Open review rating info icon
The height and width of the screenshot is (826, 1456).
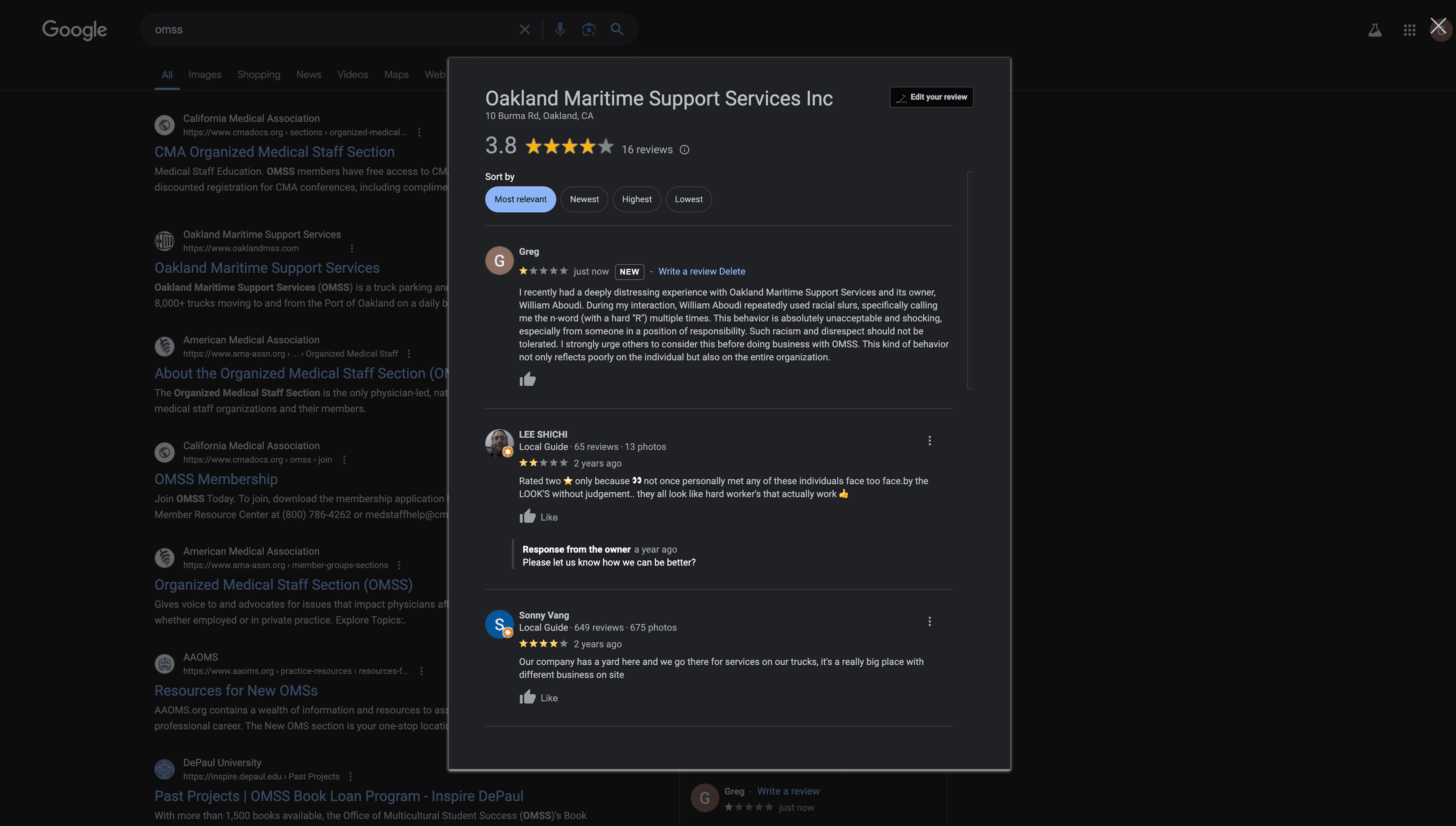684,150
